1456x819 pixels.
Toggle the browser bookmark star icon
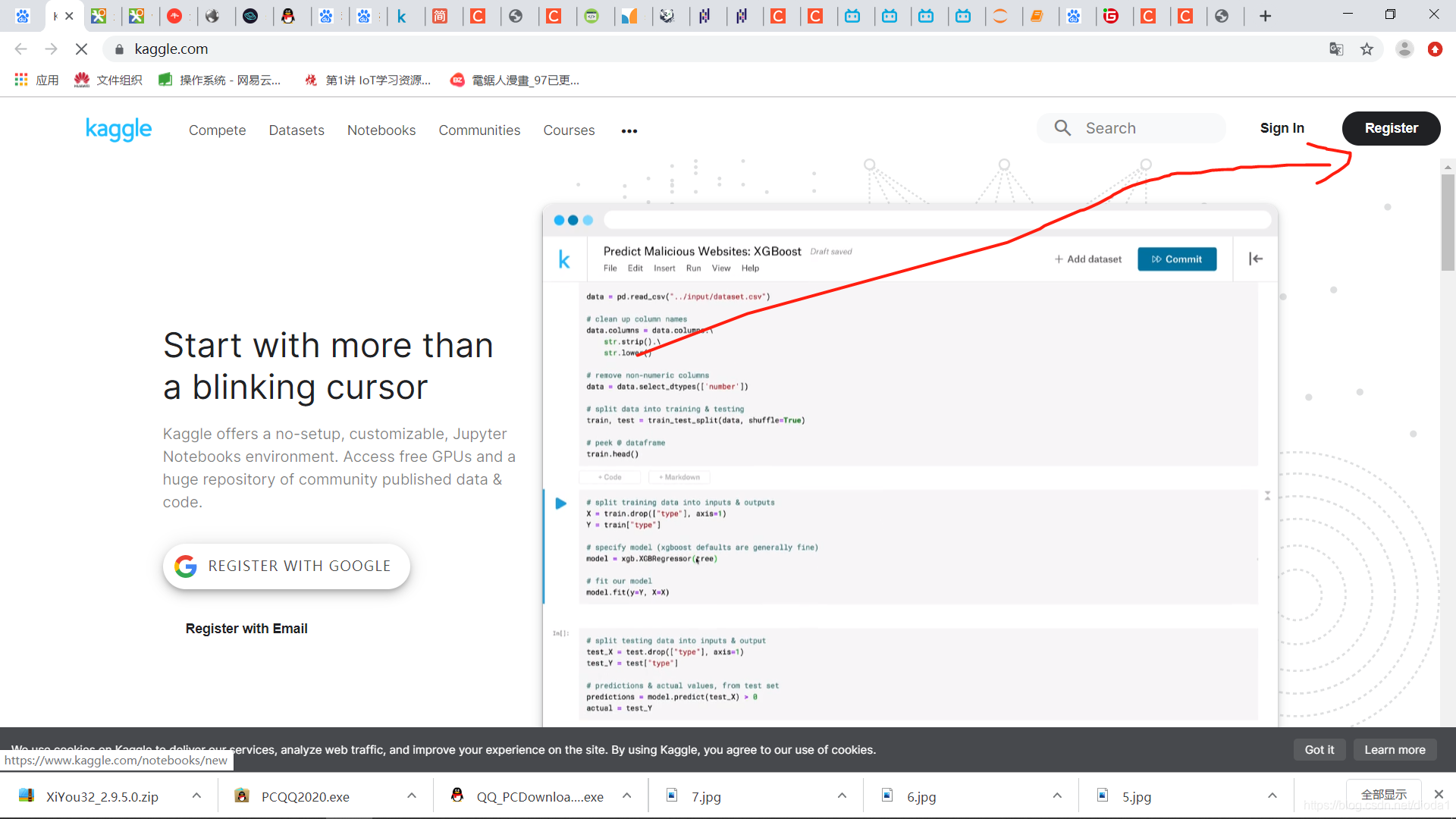tap(1365, 49)
